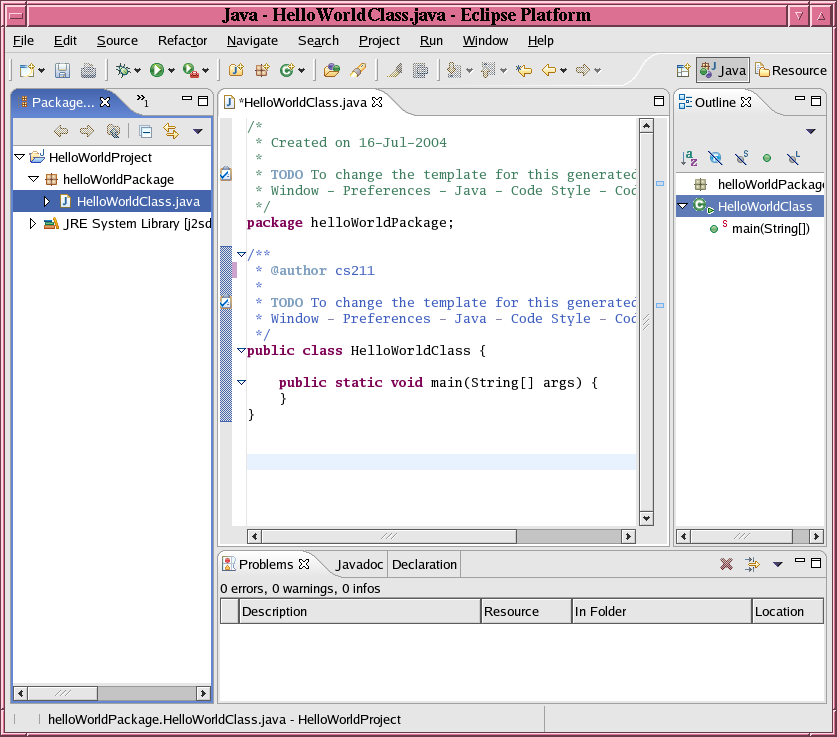This screenshot has width=837, height=737.
Task: Switch to the Declaration tab
Action: [x=424, y=565]
